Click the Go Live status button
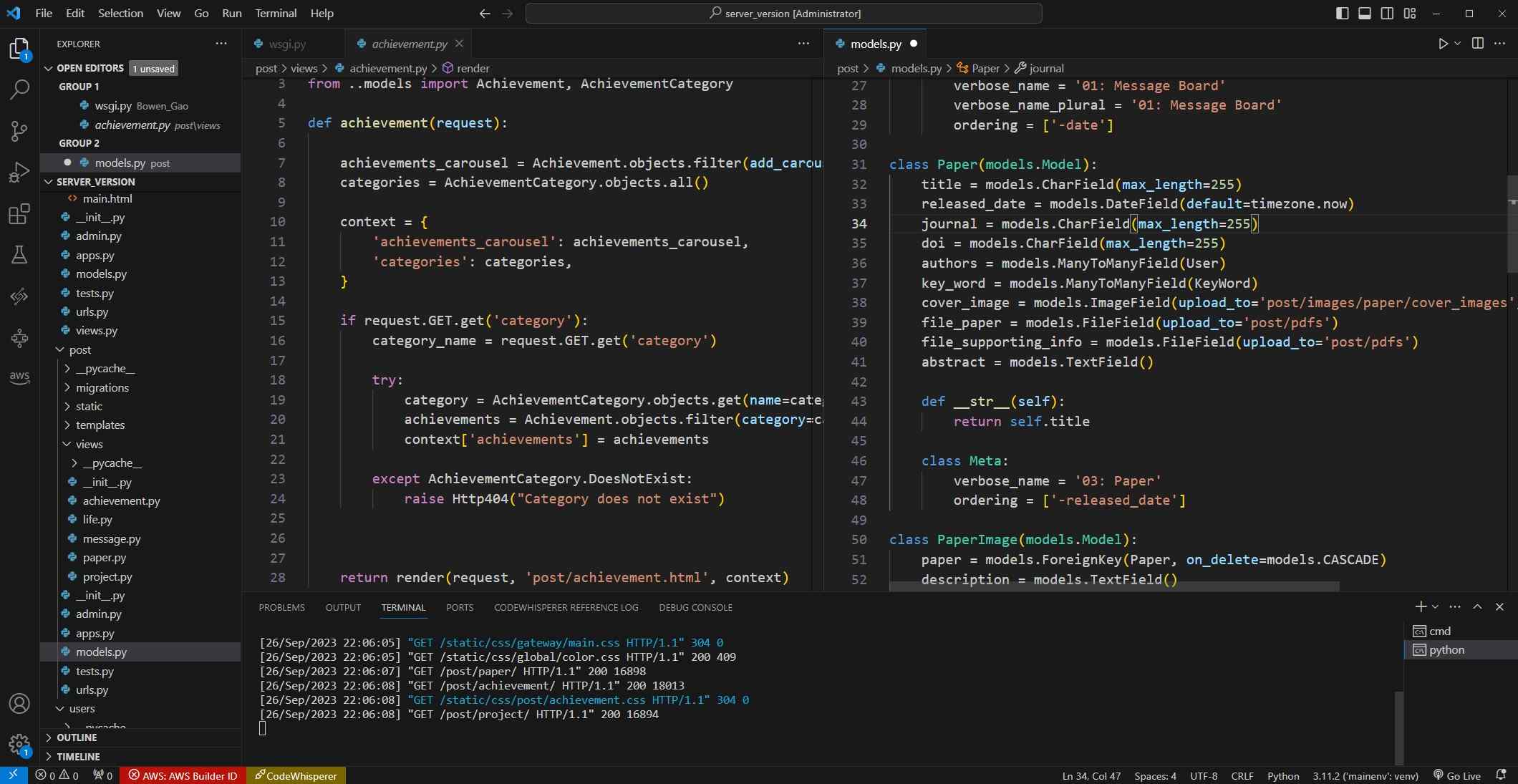Image resolution: width=1518 pixels, height=784 pixels. 1457,775
